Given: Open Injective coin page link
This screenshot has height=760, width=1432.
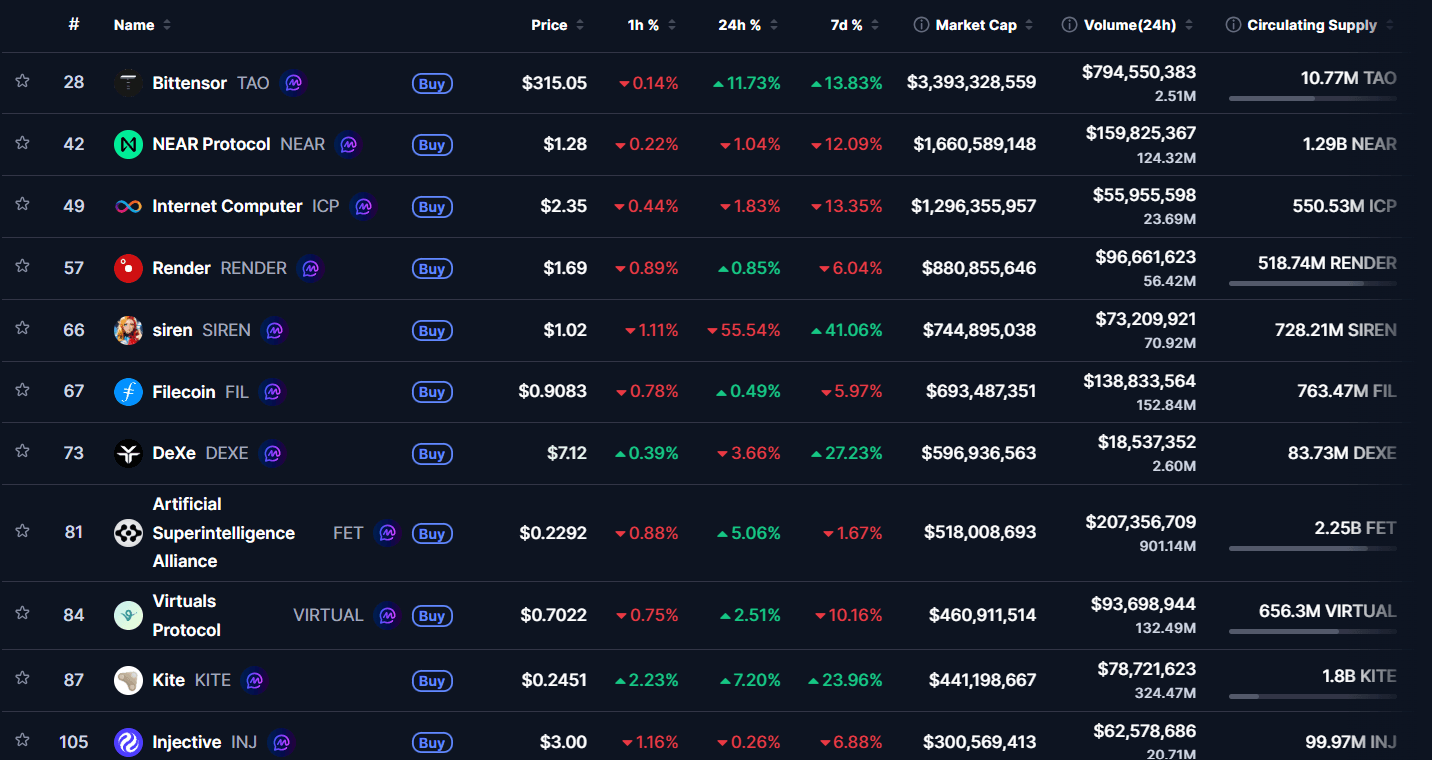Looking at the screenshot, I should 186,742.
